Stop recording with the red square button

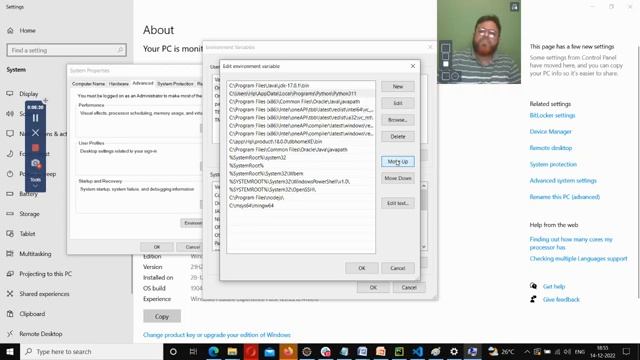[36, 148]
